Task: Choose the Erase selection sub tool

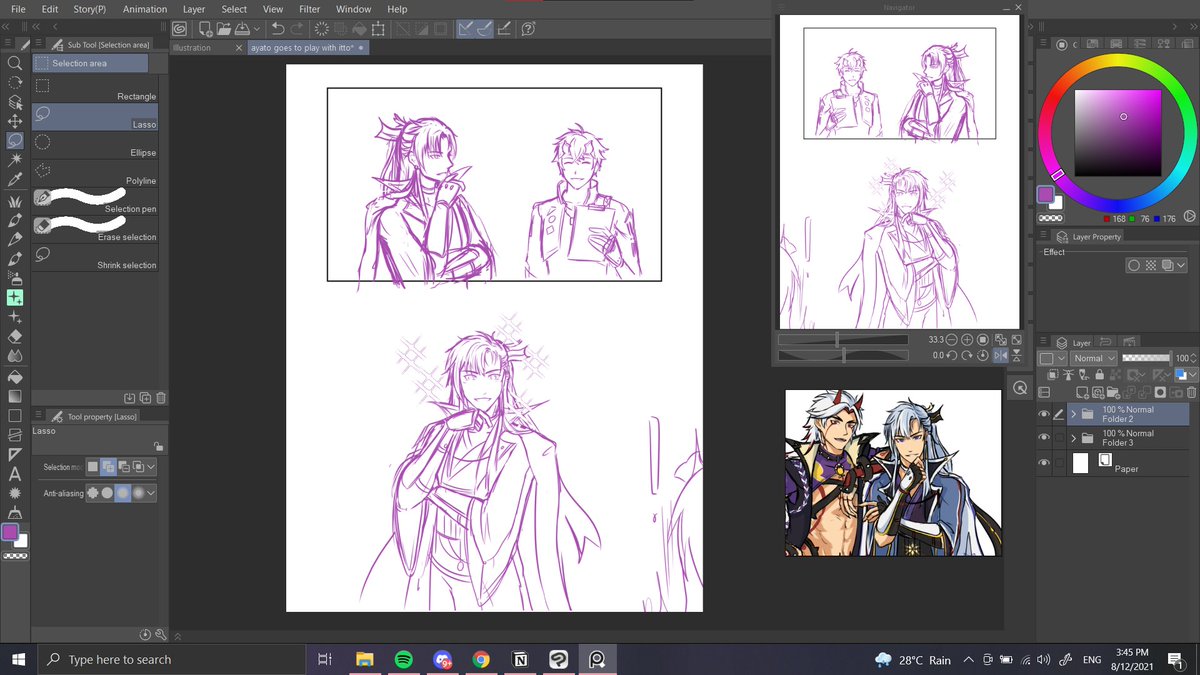Action: click(95, 229)
